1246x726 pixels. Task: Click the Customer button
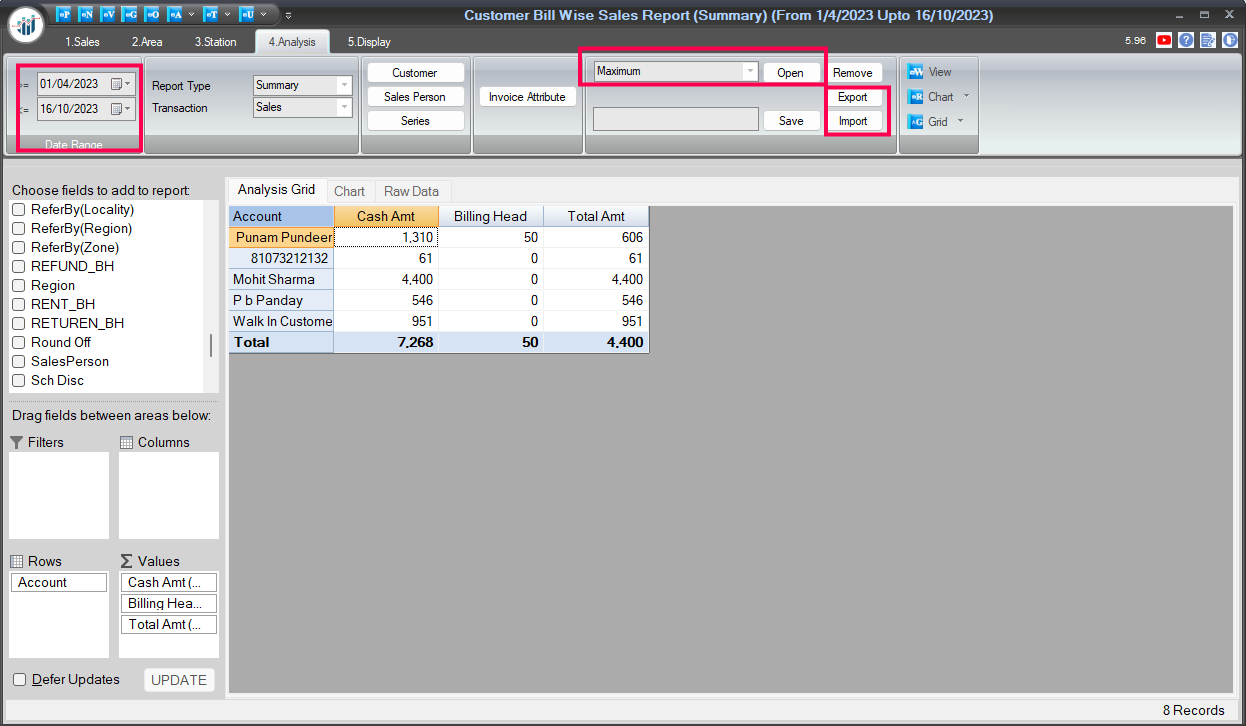(x=415, y=73)
